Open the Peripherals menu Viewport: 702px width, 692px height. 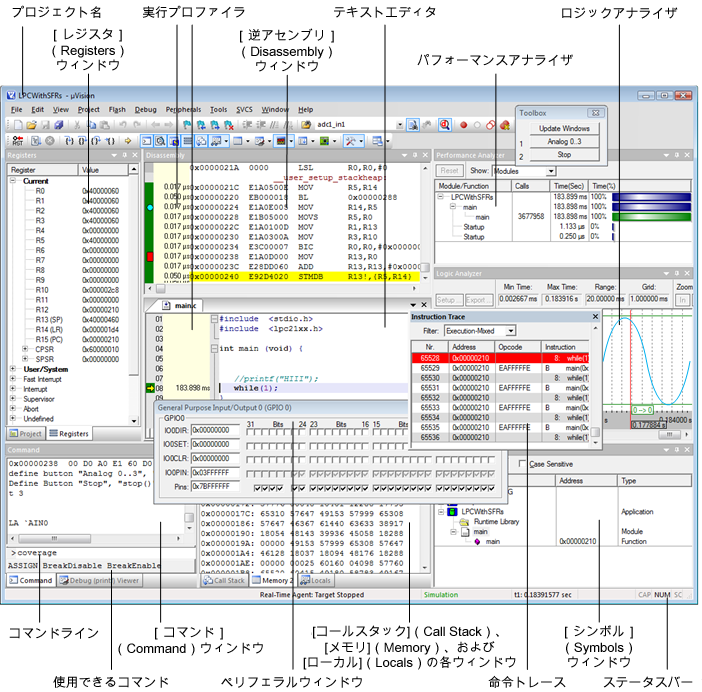183,110
